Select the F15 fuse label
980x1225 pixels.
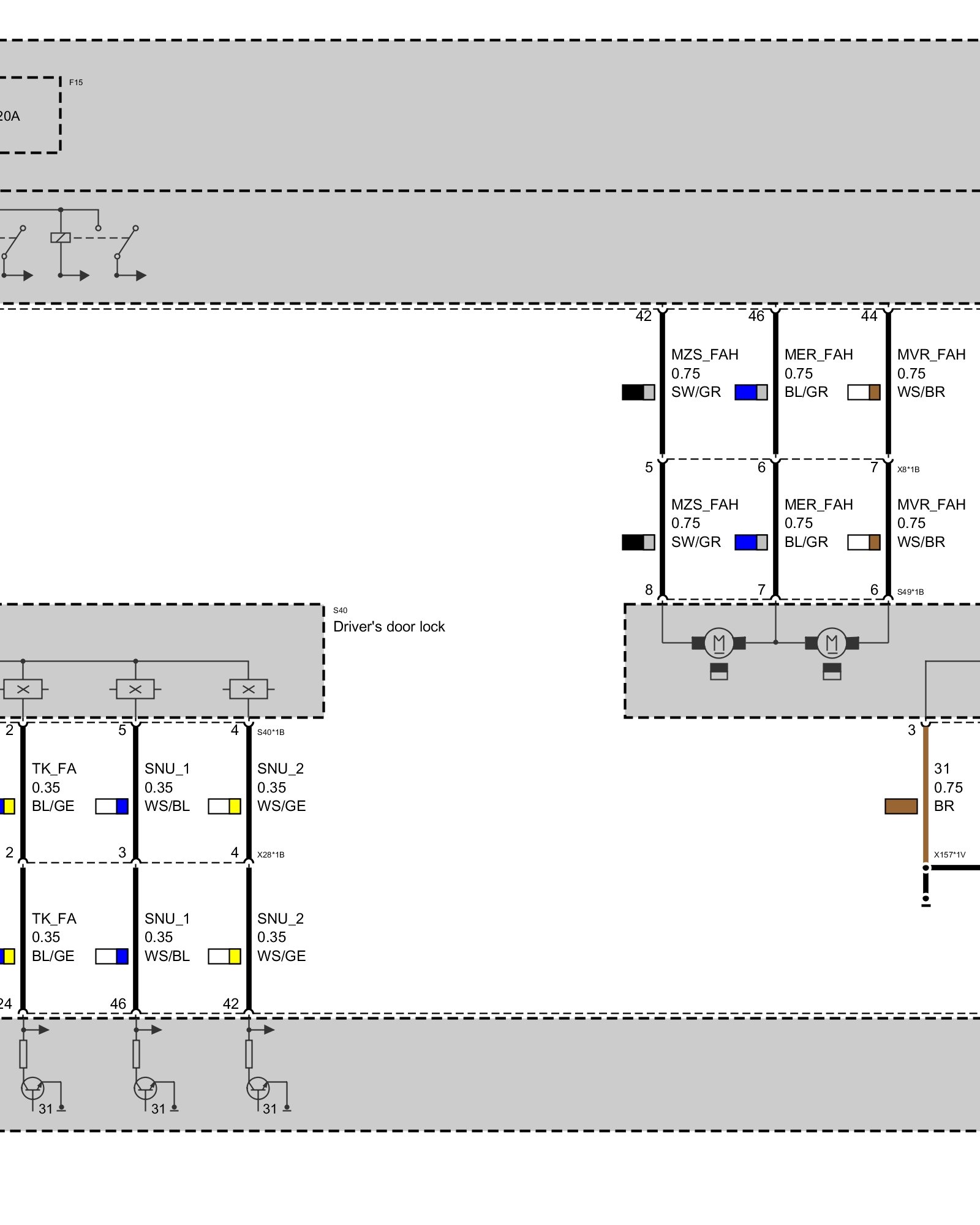[76, 82]
